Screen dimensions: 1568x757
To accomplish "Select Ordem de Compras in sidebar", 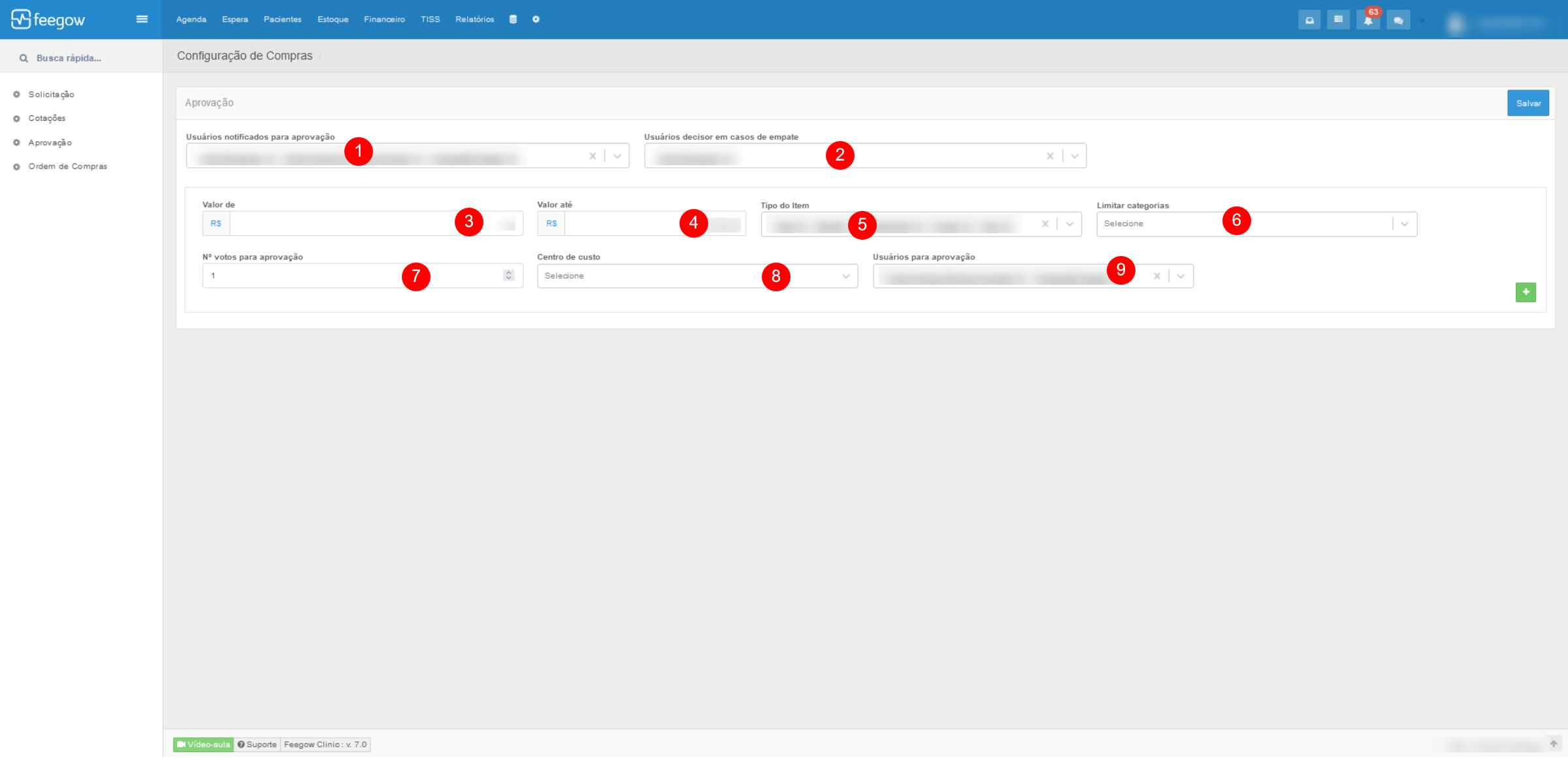I will 67,167.
